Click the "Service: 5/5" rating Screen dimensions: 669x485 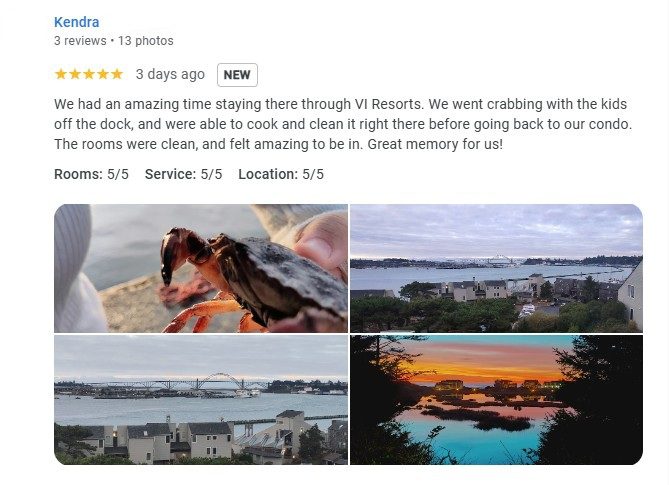(184, 174)
